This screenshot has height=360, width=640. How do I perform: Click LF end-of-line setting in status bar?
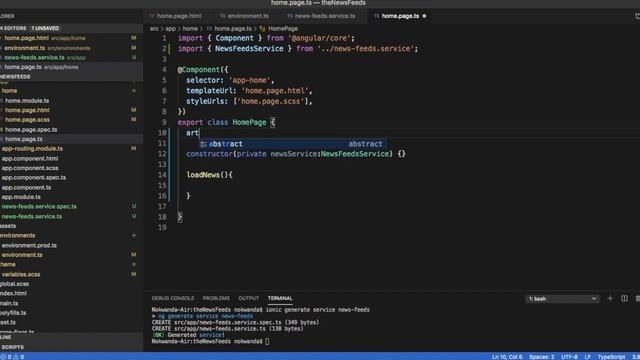coord(587,357)
